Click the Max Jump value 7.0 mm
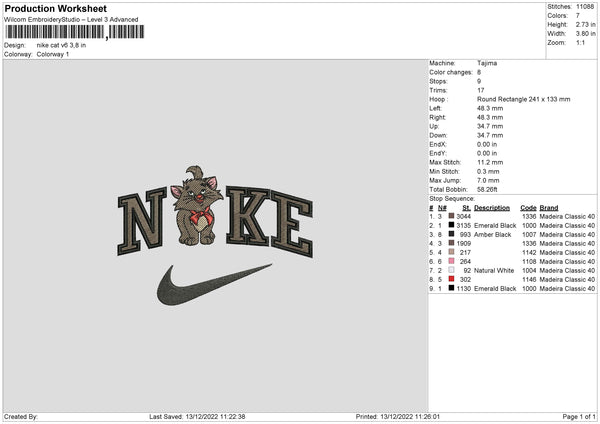 click(488, 180)
